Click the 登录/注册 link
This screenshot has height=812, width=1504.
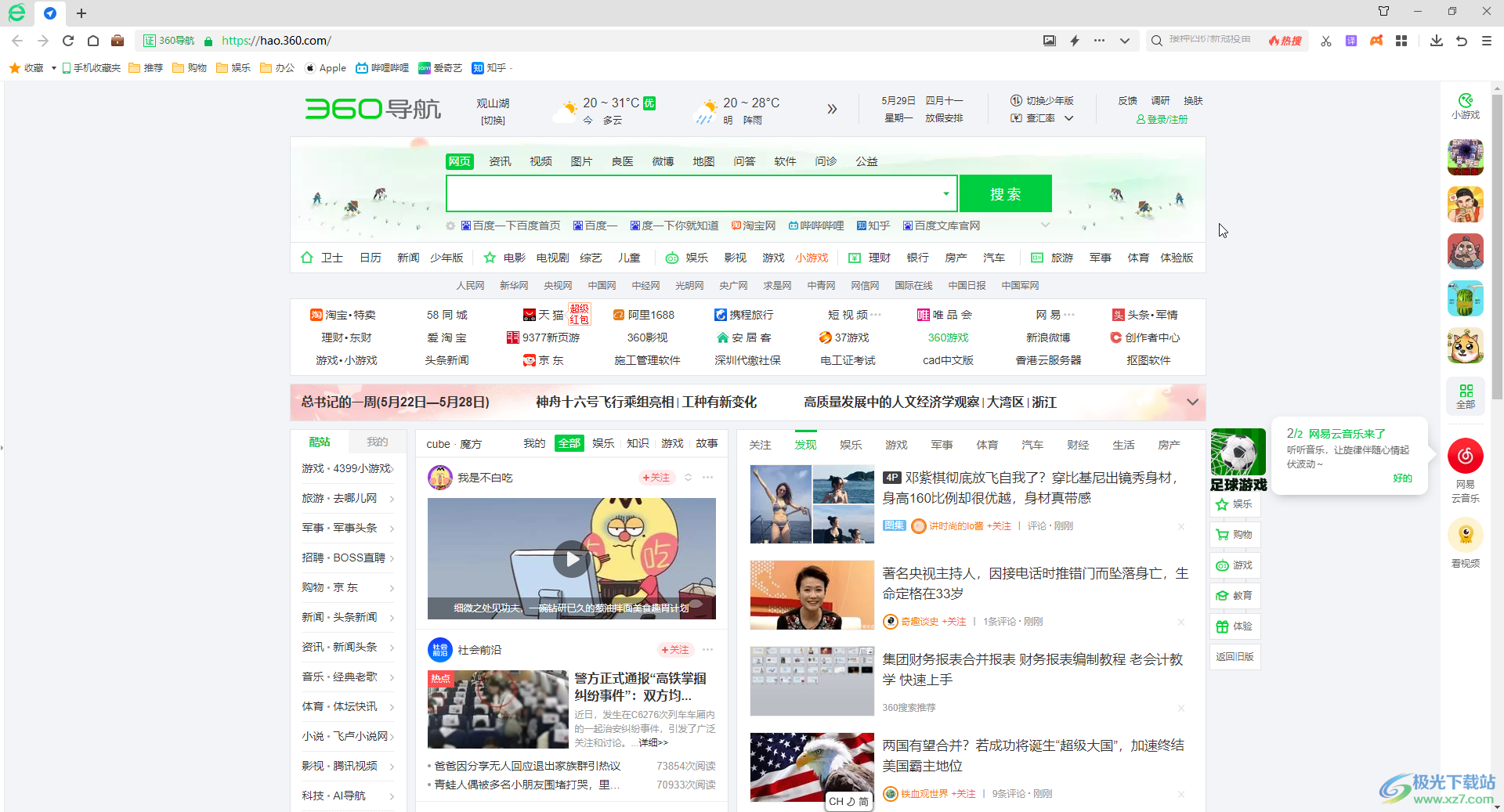[1162, 120]
